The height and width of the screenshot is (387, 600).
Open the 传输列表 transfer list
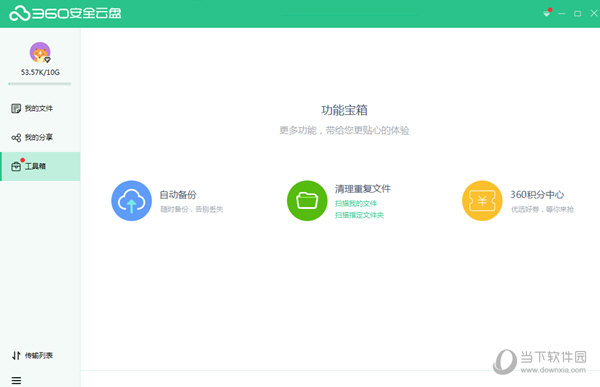pos(40,355)
